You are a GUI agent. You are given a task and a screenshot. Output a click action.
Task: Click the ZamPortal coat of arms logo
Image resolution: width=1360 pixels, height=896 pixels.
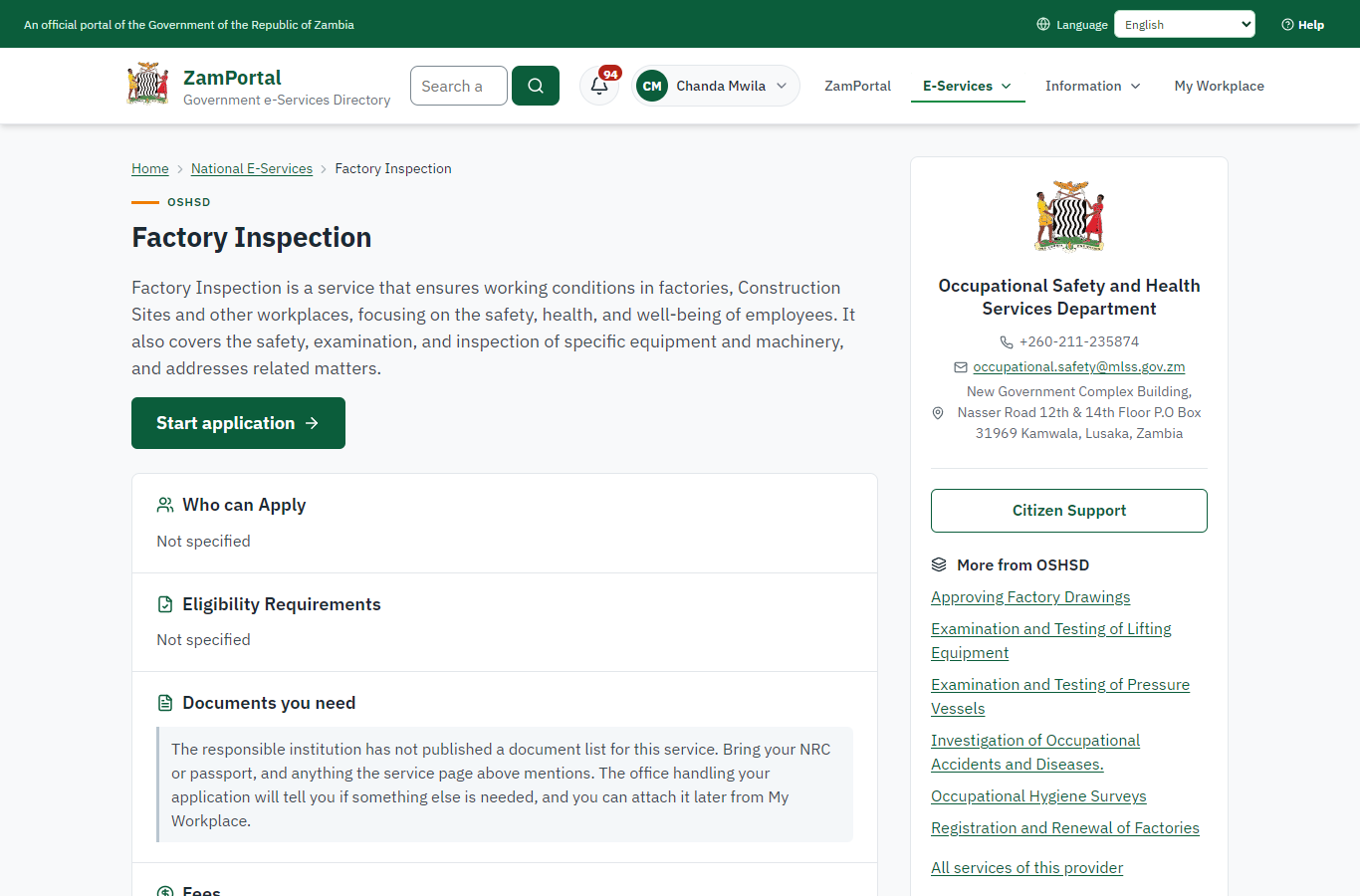[x=147, y=85]
